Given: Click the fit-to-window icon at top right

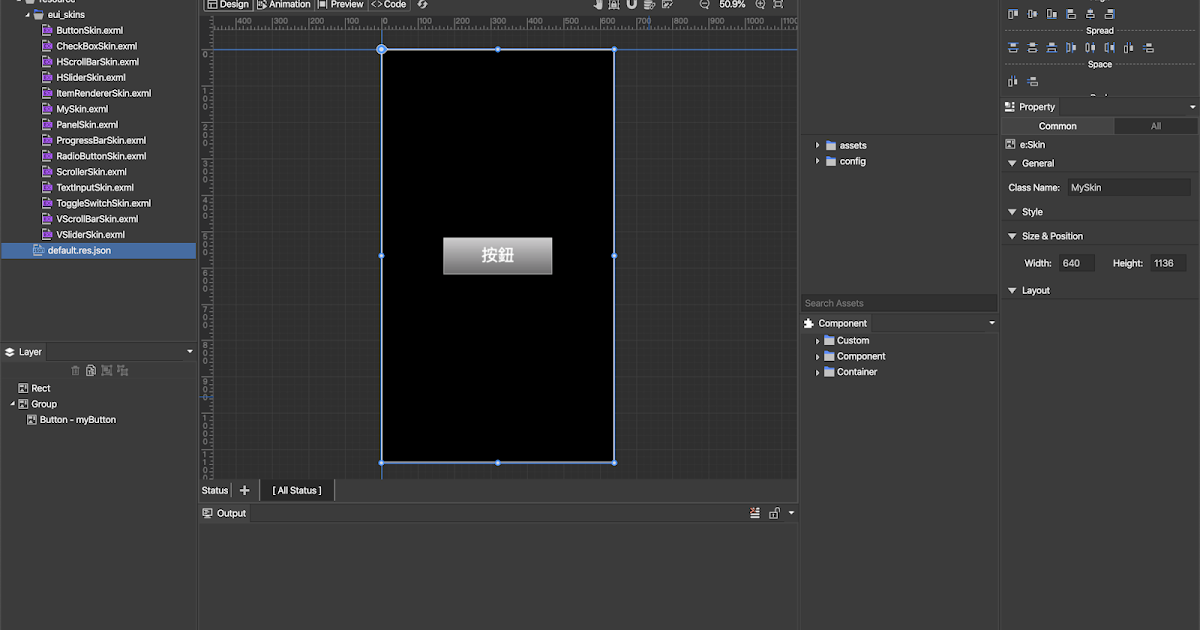Looking at the screenshot, I should pyautogui.click(x=780, y=5).
